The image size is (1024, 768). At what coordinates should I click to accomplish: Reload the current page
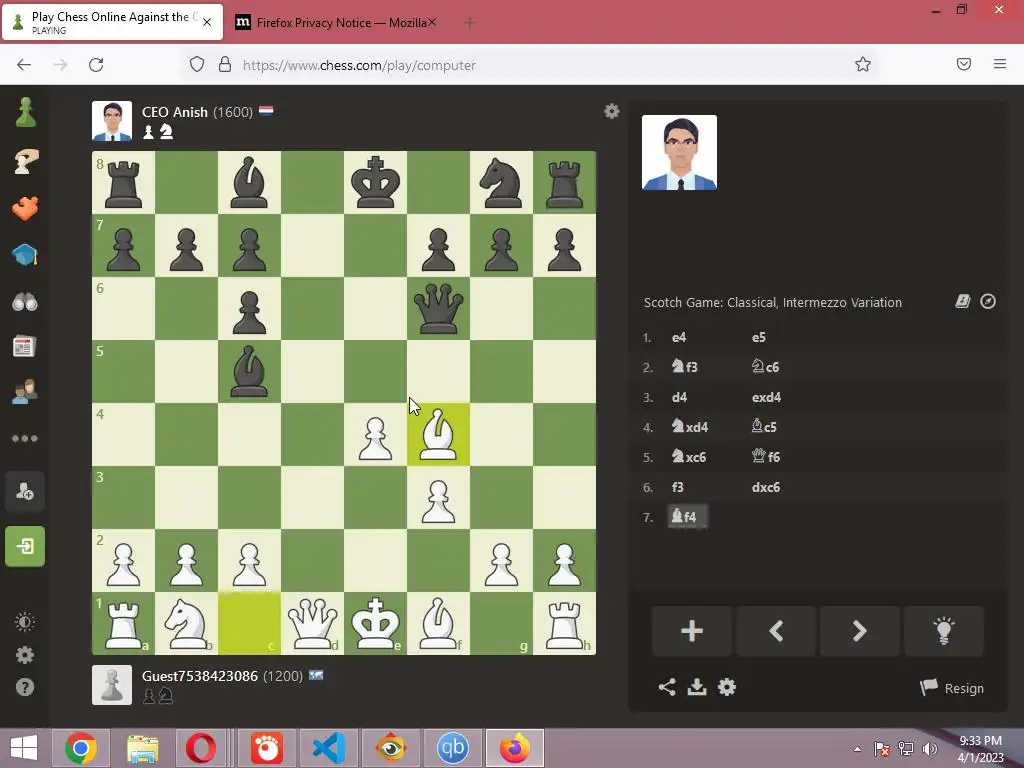click(x=96, y=65)
